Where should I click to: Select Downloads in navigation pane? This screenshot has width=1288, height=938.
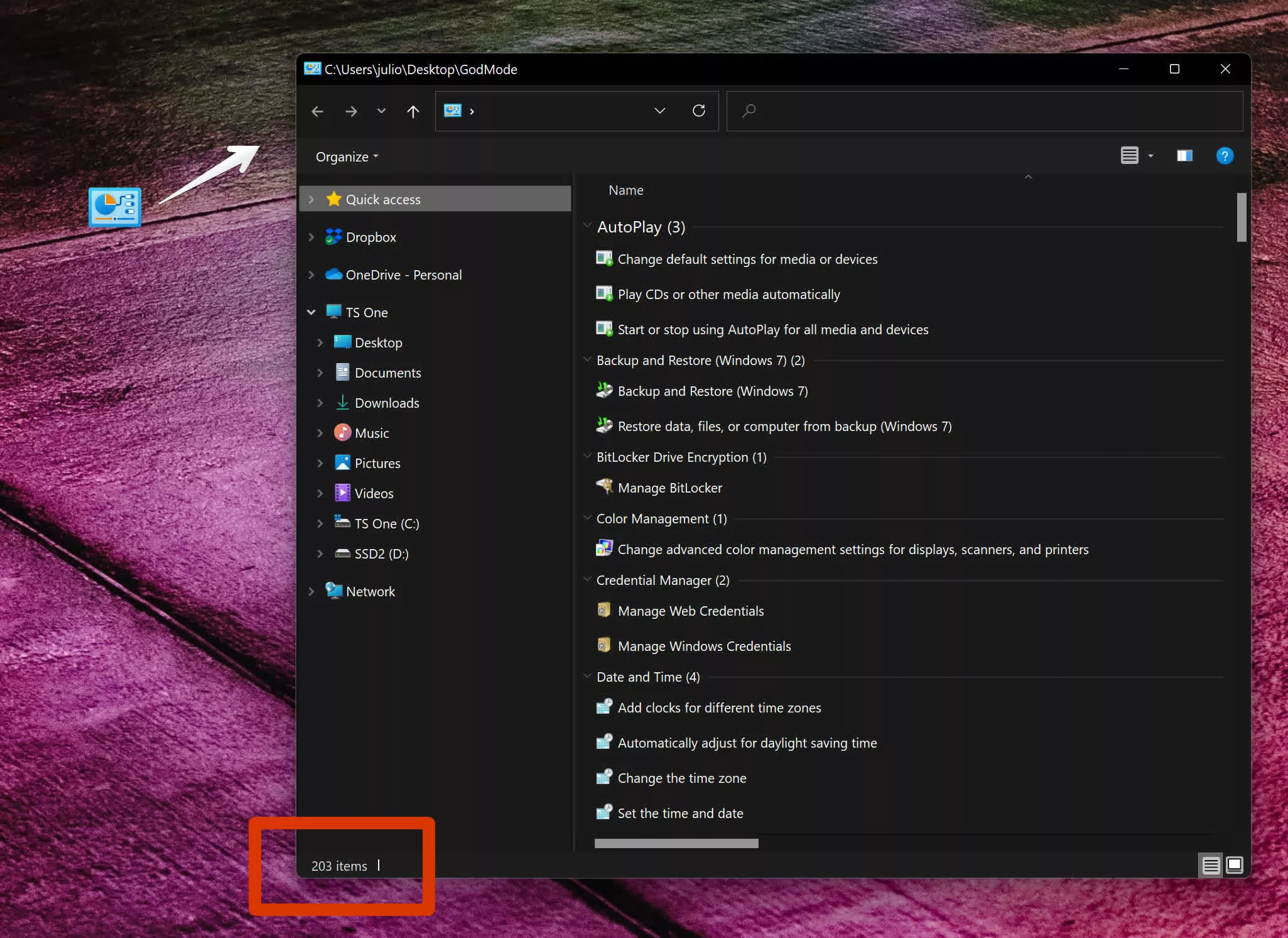coord(386,403)
